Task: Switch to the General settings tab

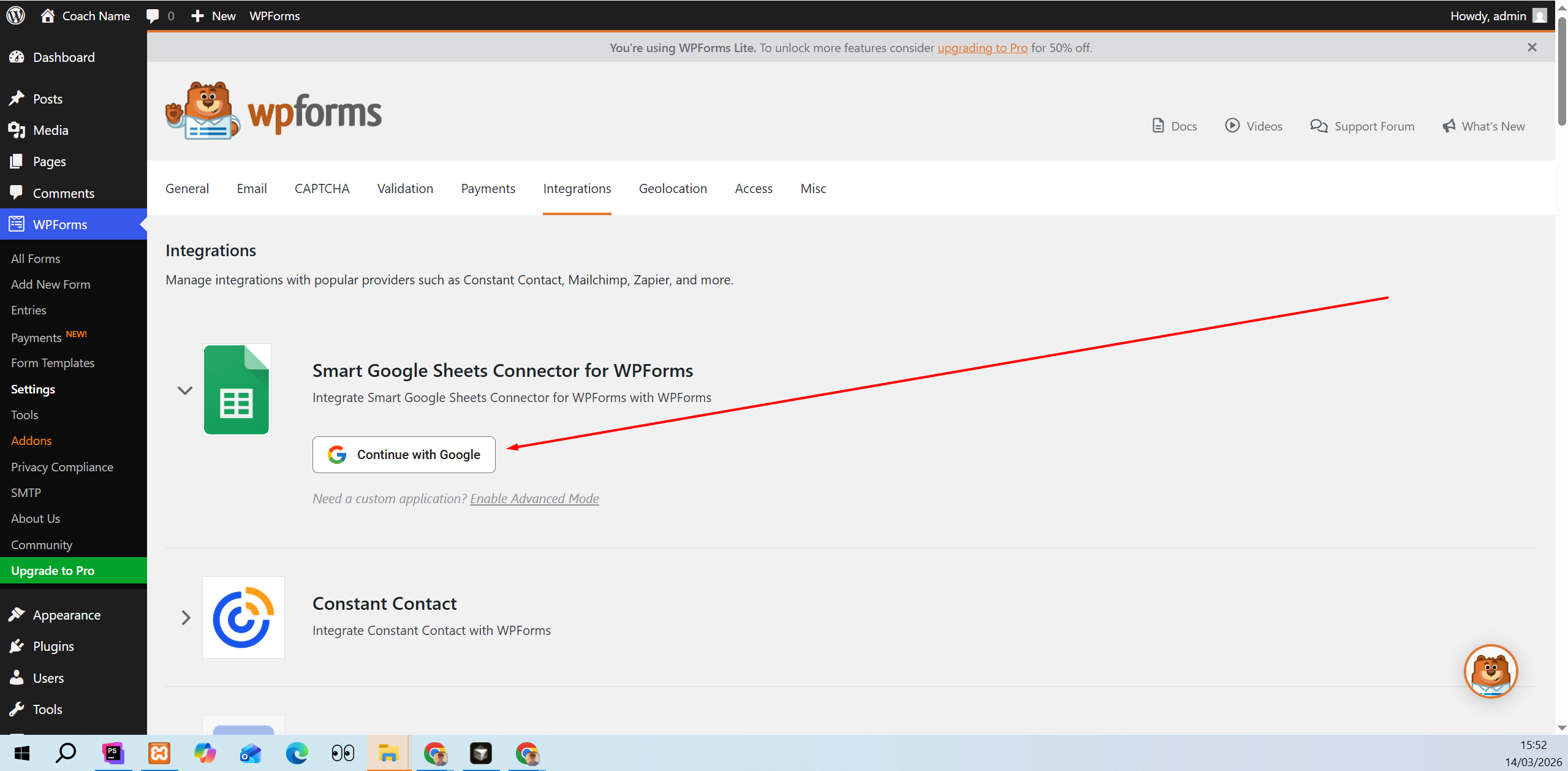Action: tap(187, 188)
